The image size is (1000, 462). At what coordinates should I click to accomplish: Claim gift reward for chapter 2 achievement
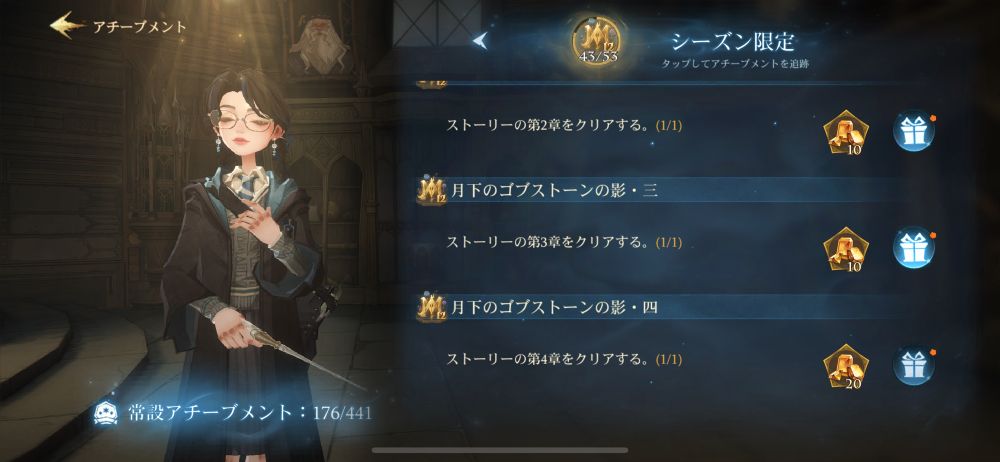coord(913,131)
